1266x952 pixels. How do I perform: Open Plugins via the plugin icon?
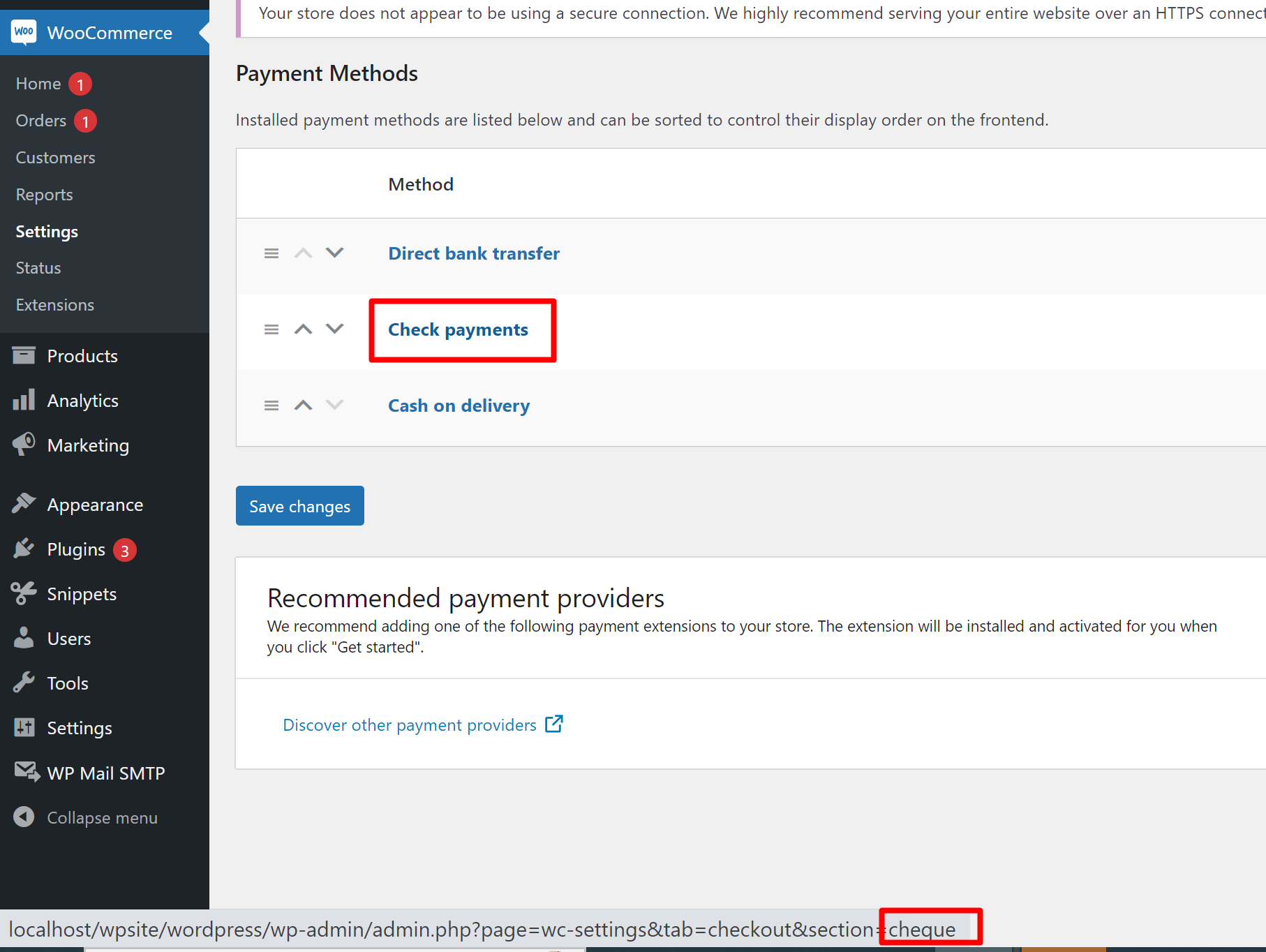pos(24,549)
